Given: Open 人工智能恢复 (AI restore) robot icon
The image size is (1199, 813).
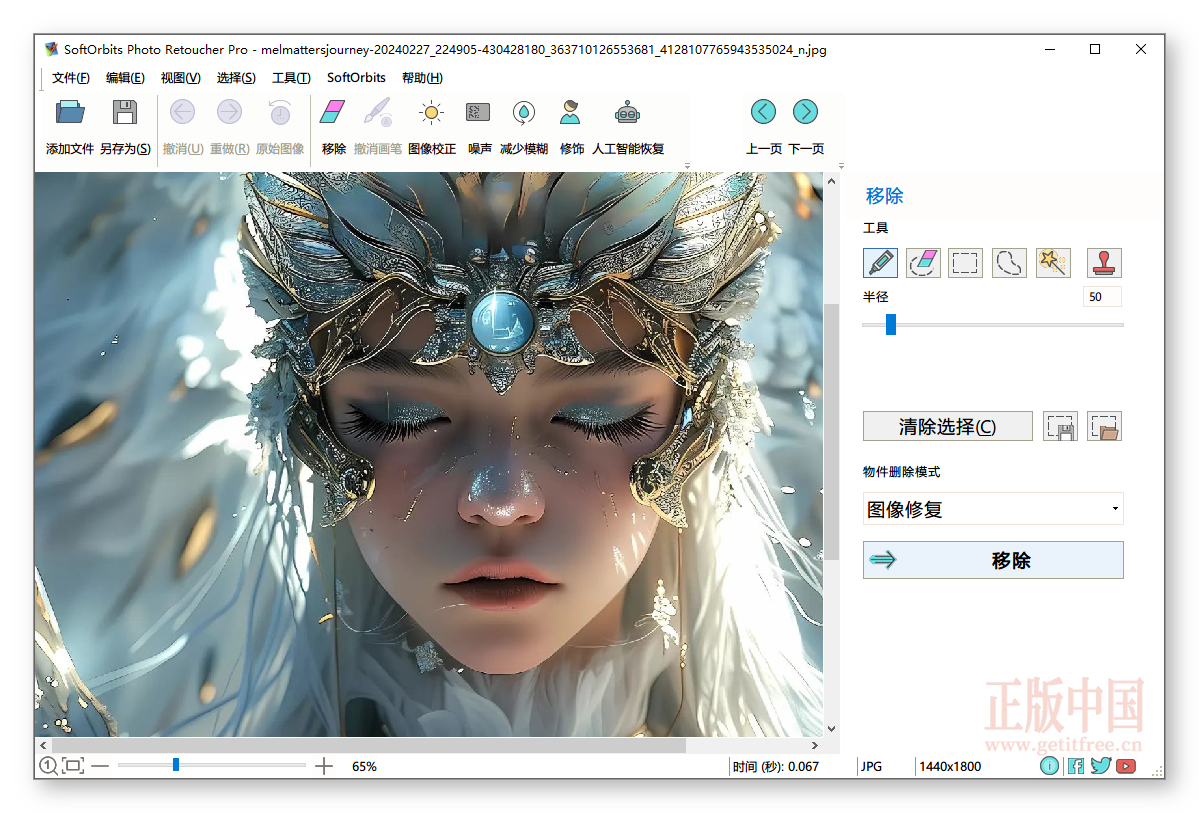Looking at the screenshot, I should click(627, 112).
